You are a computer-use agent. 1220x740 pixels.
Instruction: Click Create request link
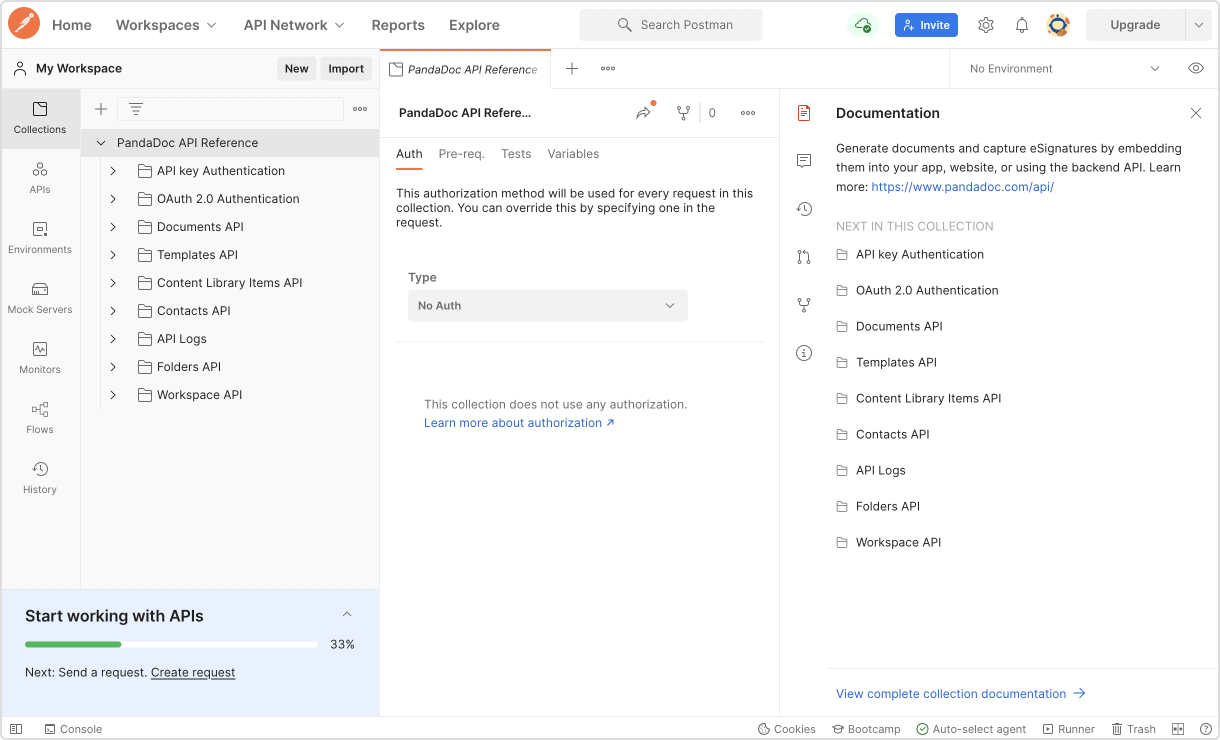193,673
